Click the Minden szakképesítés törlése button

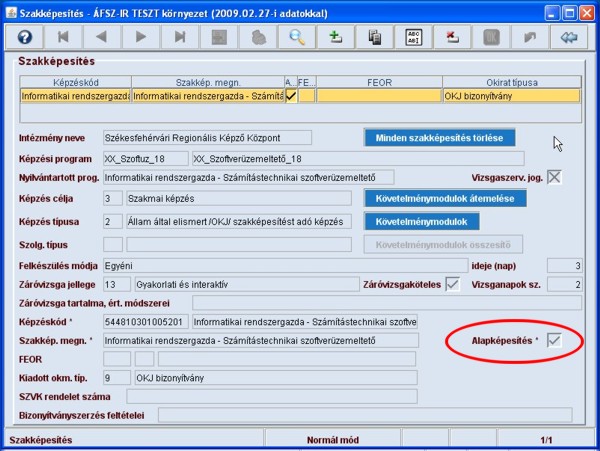click(x=443, y=137)
